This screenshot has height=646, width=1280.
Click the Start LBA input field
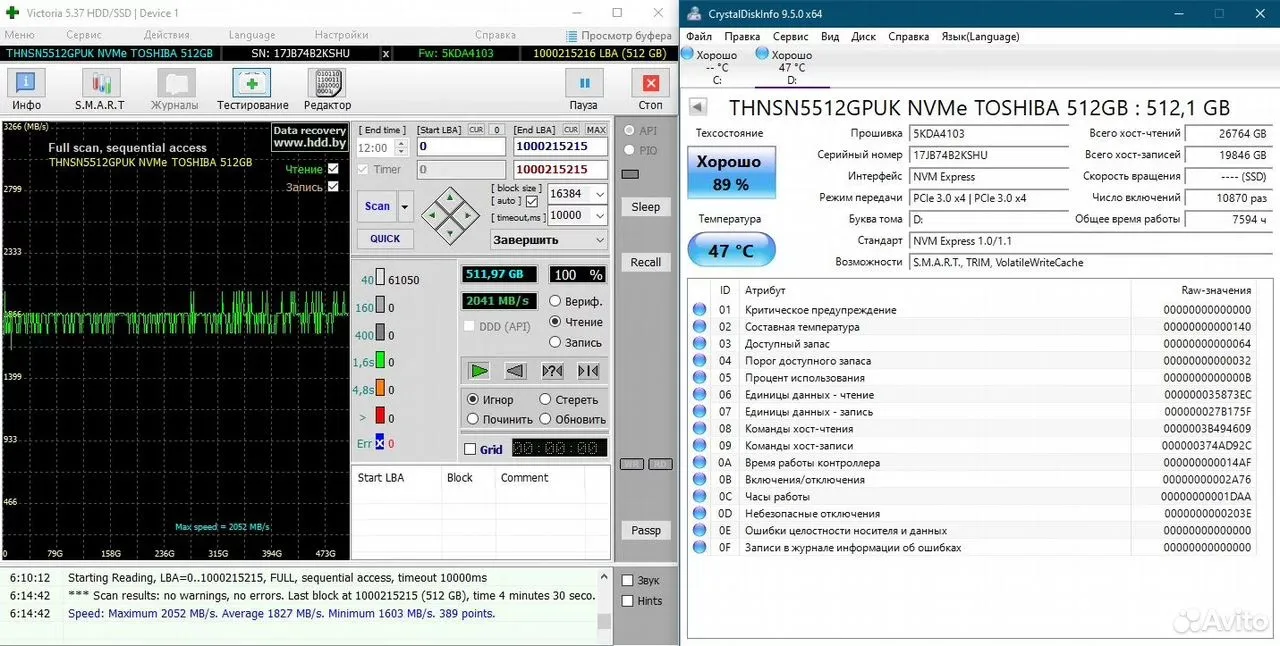point(461,147)
